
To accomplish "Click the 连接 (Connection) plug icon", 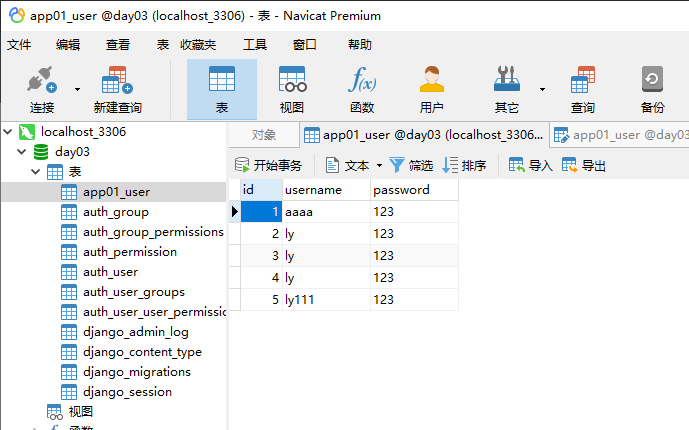I will (x=42, y=79).
